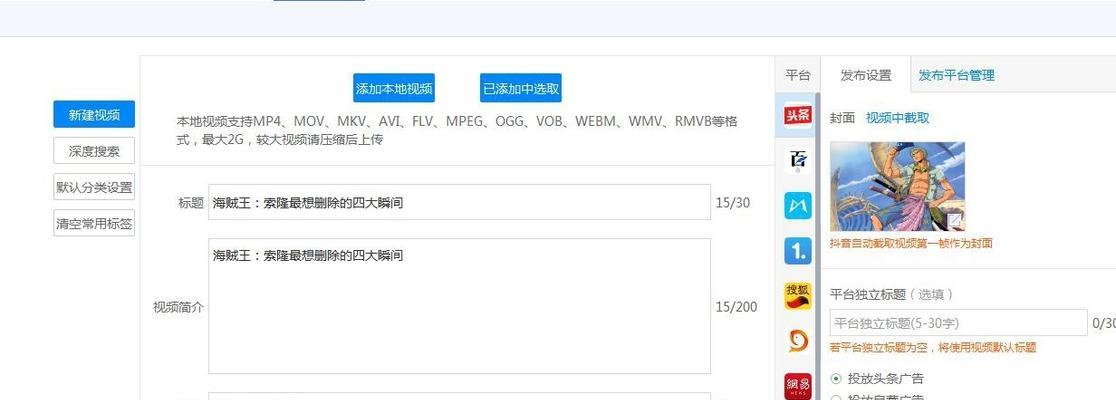Select the Baijiahao (百) platform icon
The image size is (1116, 400).
797,161
